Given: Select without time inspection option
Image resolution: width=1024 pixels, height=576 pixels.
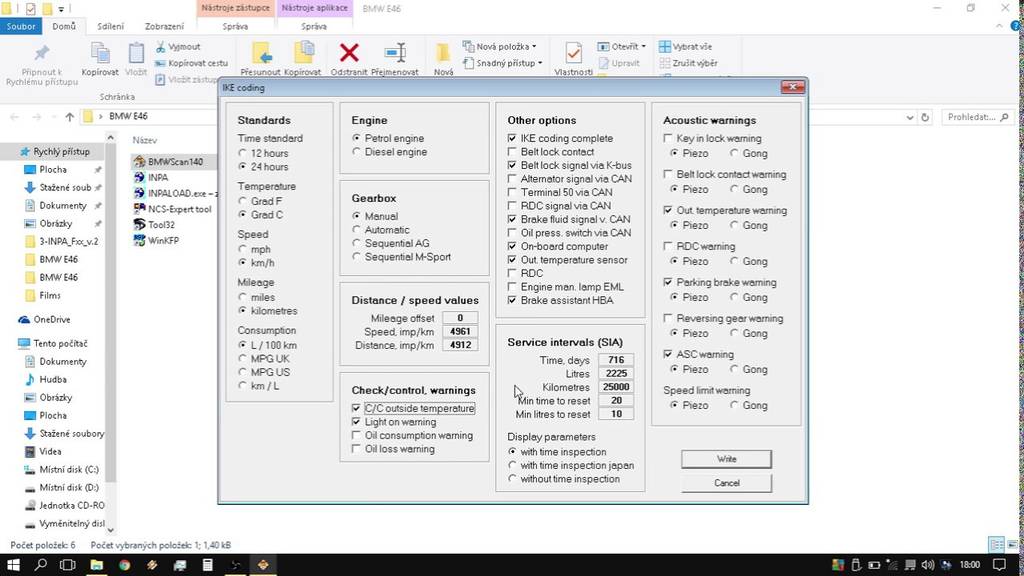Looking at the screenshot, I should (x=512, y=479).
